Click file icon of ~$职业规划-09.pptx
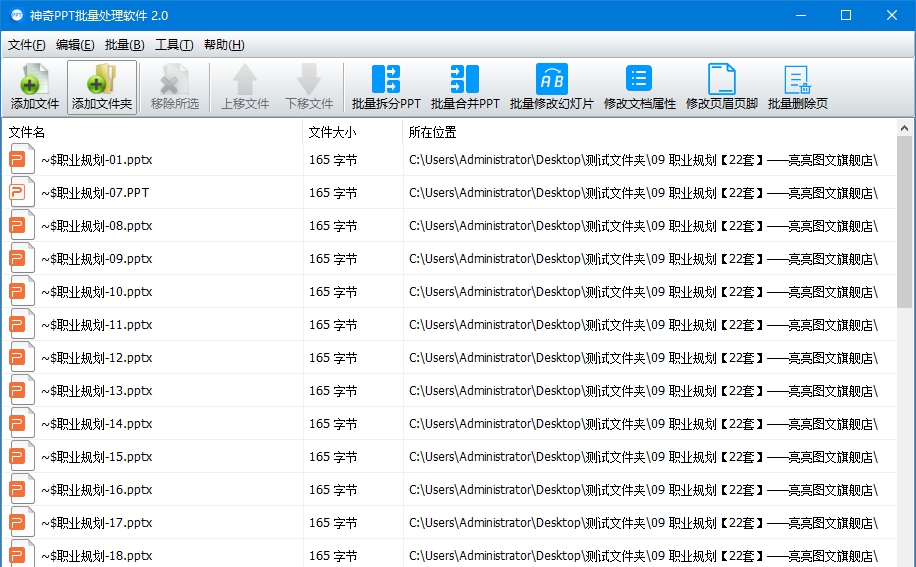Image resolution: width=916 pixels, height=567 pixels. pyautogui.click(x=21, y=258)
